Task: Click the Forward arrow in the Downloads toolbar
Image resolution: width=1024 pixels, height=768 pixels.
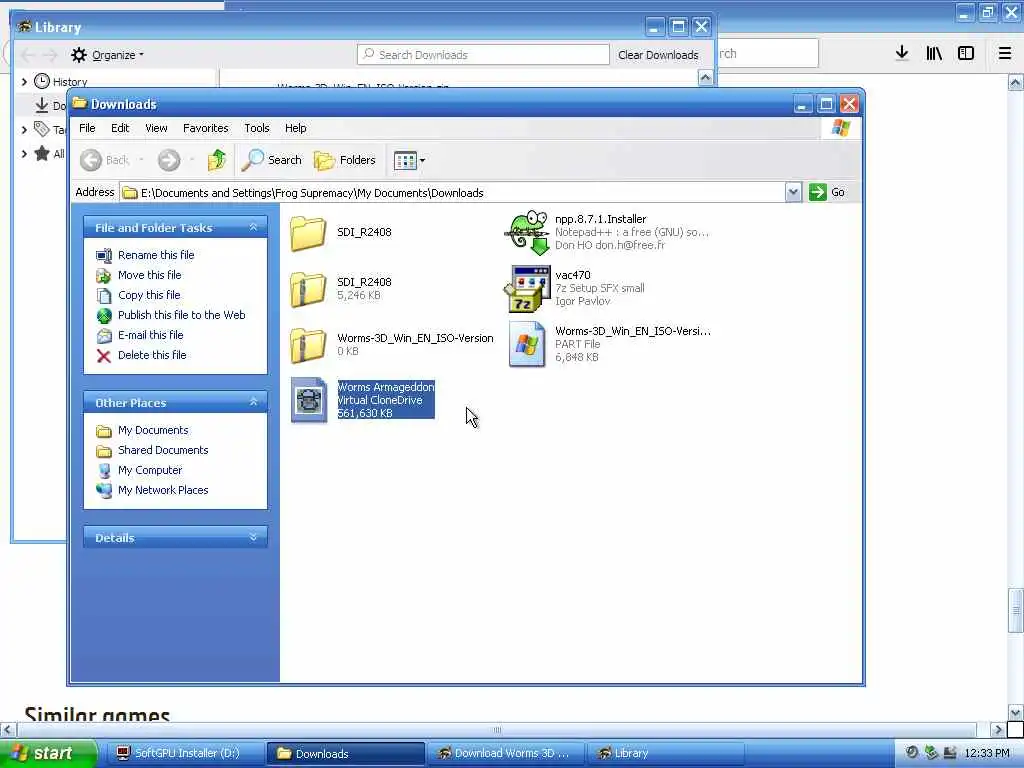Action: click(168, 160)
